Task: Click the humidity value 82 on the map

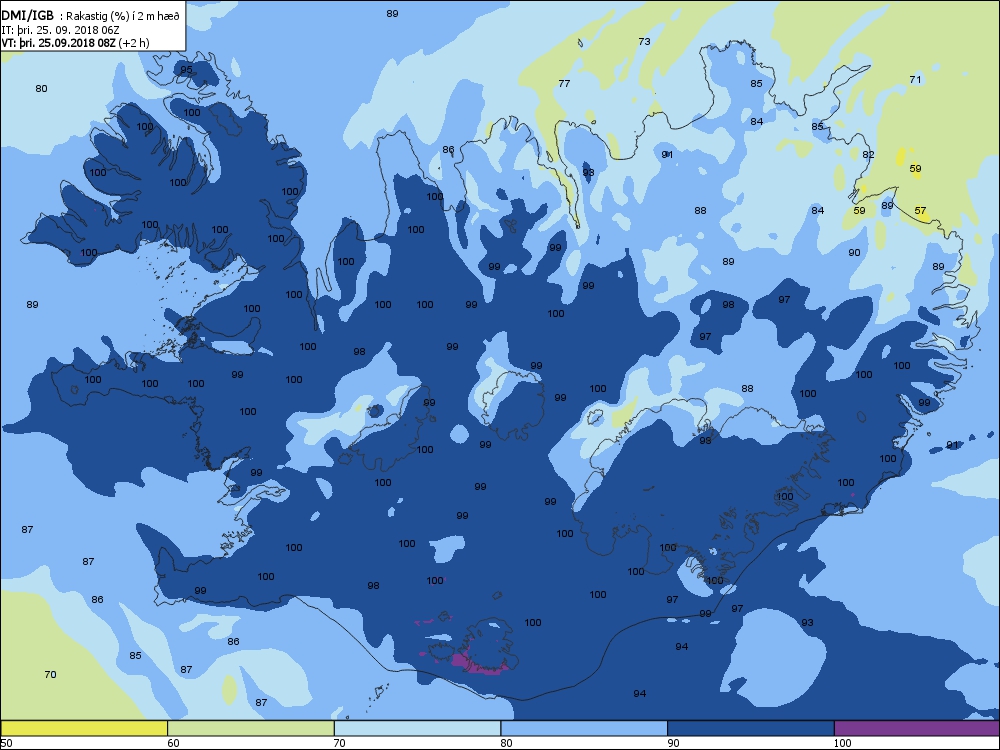Action: 868,155
